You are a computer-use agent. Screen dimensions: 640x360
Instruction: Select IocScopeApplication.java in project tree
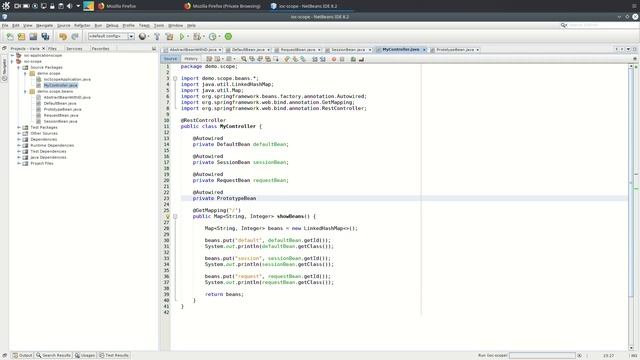(x=67, y=80)
